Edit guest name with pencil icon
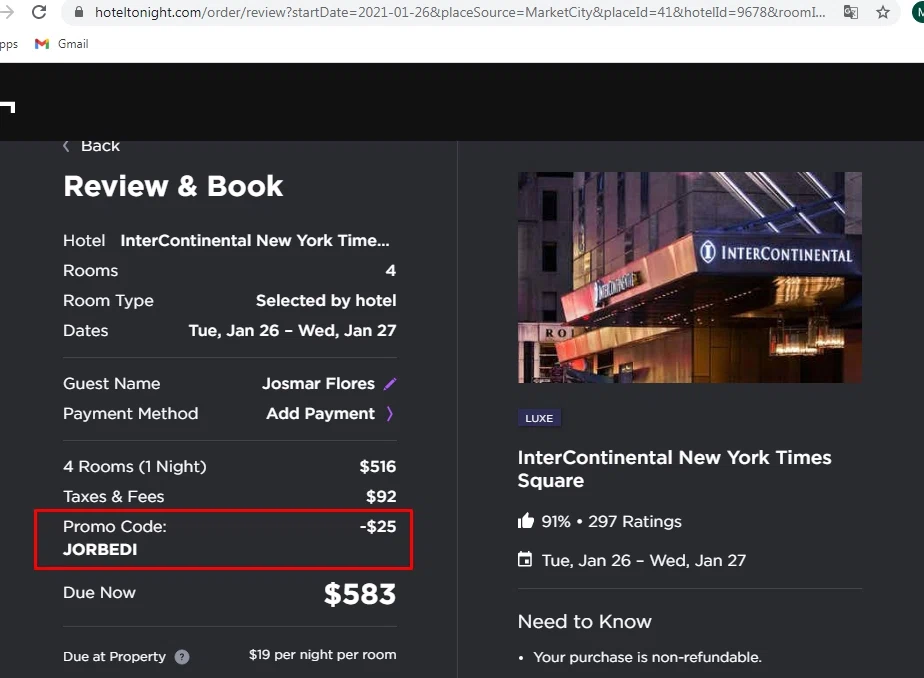The height and width of the screenshot is (678, 924). coord(390,384)
